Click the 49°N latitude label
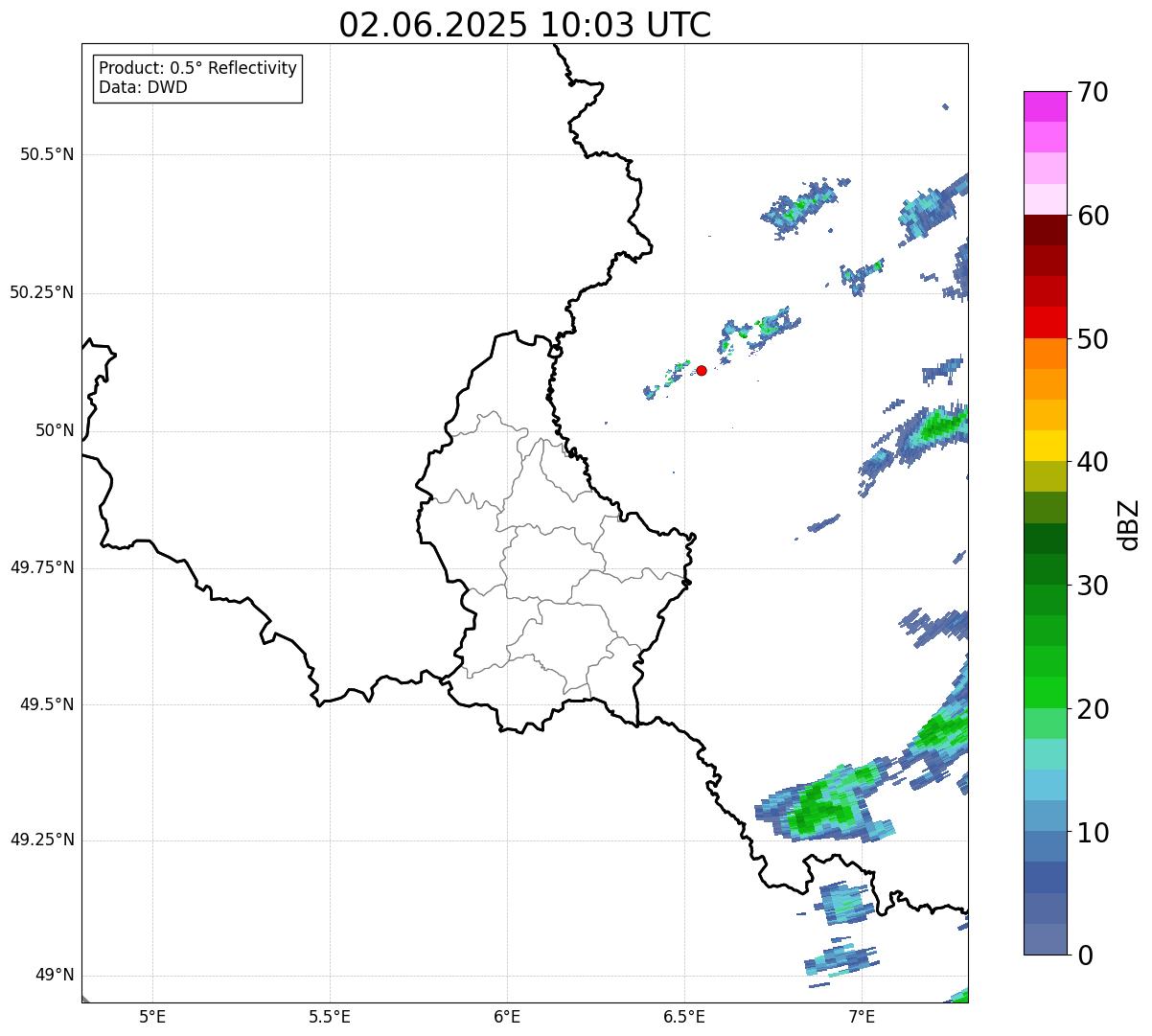The image size is (1152, 1036). [x=55, y=976]
